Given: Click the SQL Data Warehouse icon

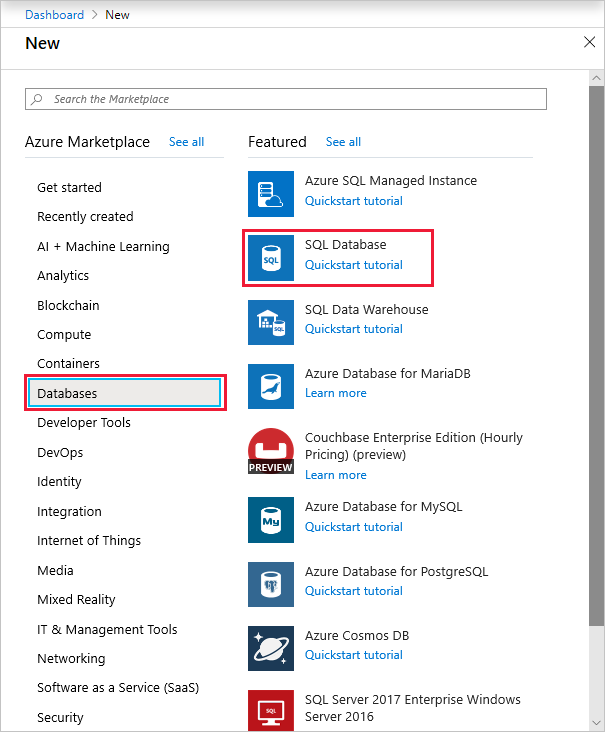Looking at the screenshot, I should pos(271,322).
